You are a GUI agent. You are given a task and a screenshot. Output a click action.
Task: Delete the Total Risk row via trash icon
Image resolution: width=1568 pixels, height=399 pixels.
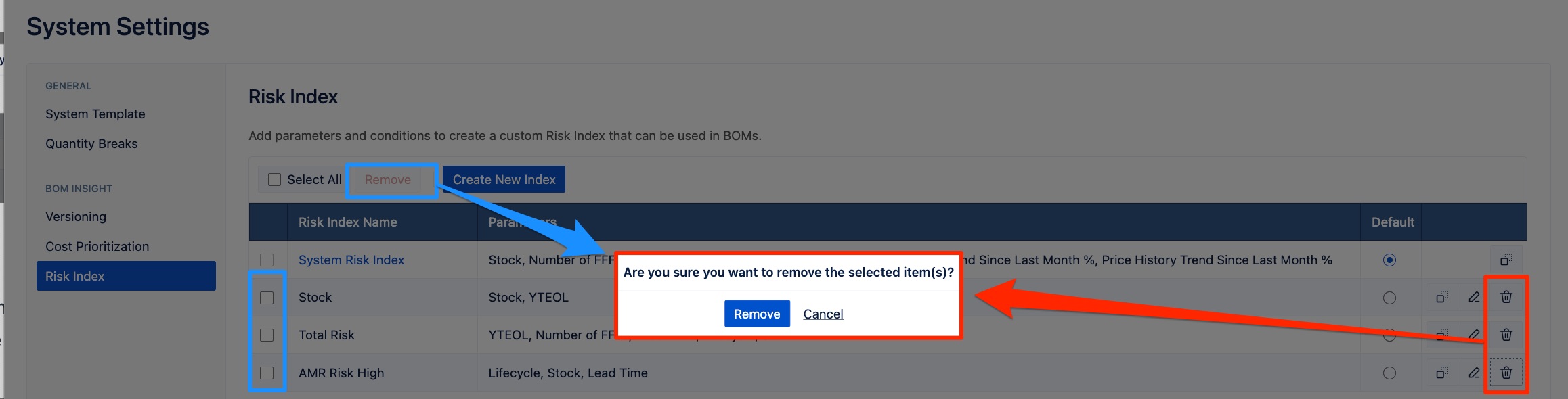[x=1506, y=335]
